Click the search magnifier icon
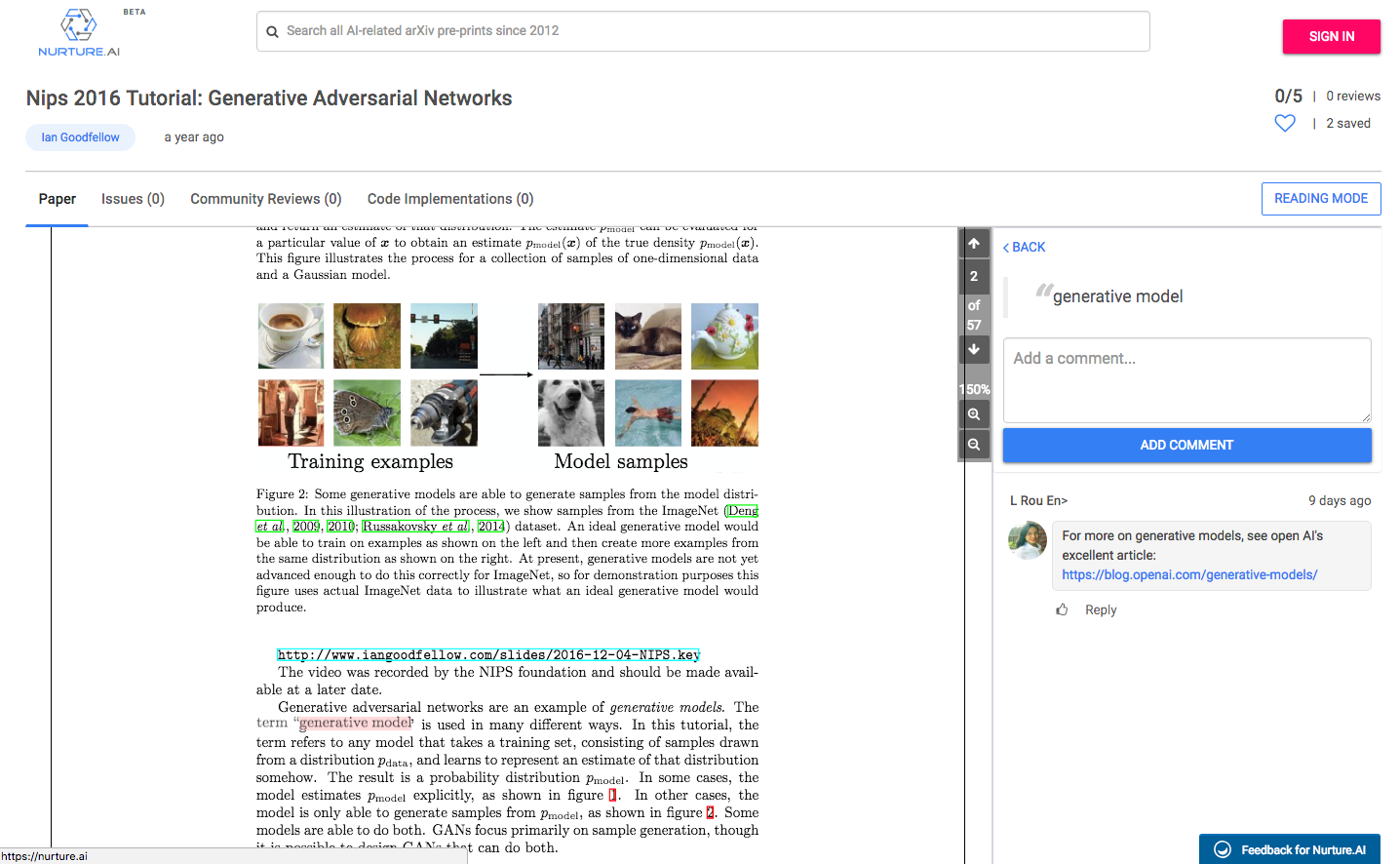This screenshot has height=864, width=1400. click(273, 31)
